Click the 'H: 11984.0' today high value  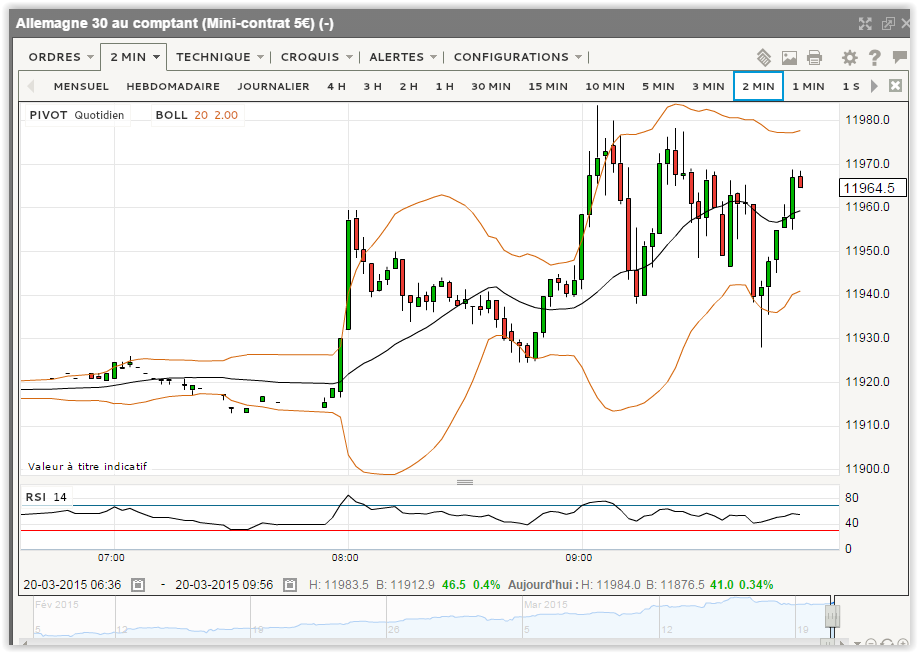tap(611, 584)
